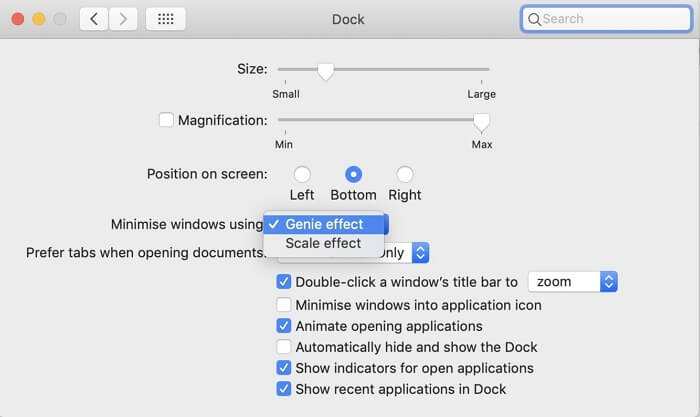This screenshot has width=700, height=417.
Task: Disable Animate opening applications
Action: click(x=284, y=326)
